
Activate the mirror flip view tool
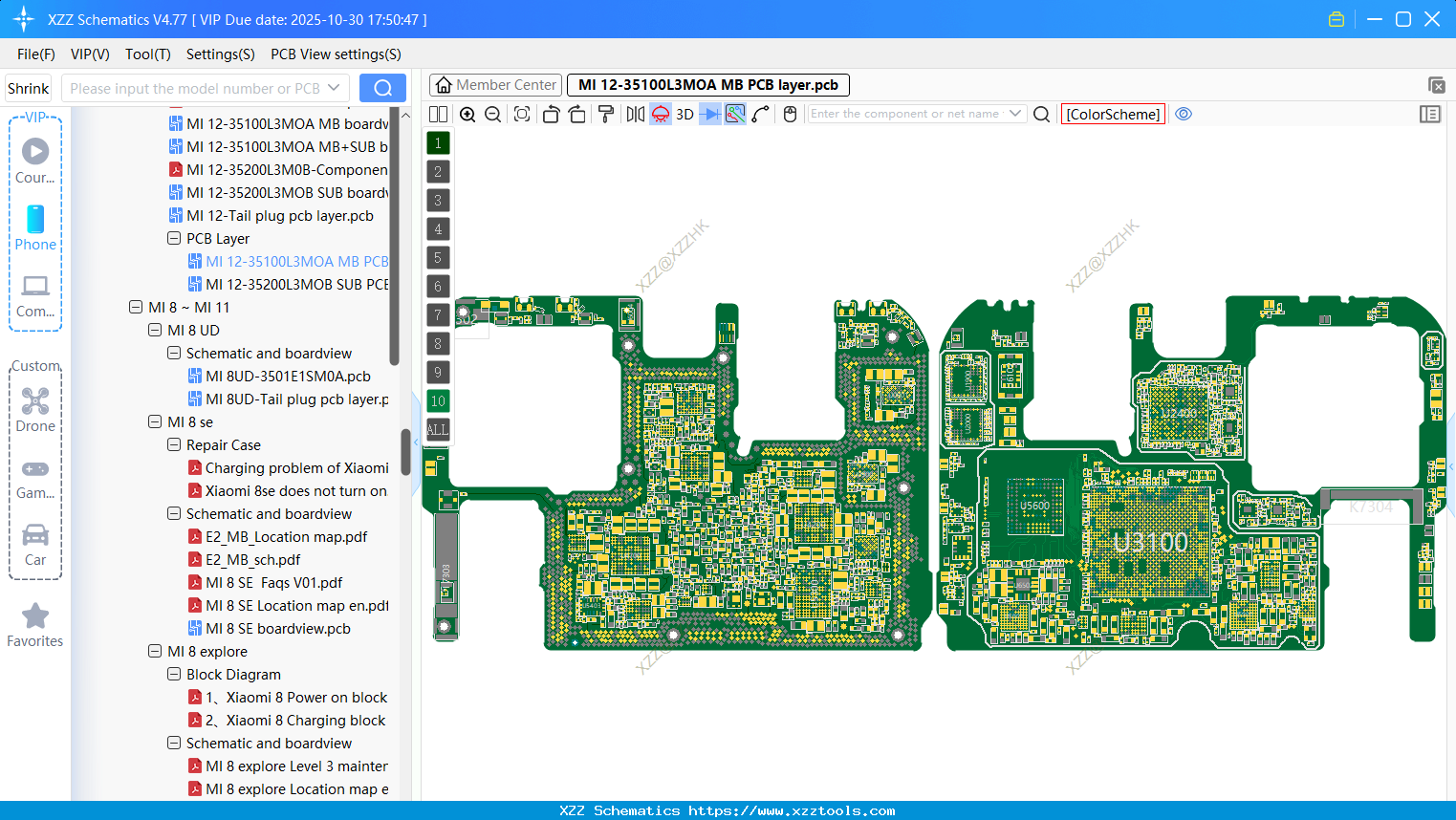pyautogui.click(x=633, y=114)
